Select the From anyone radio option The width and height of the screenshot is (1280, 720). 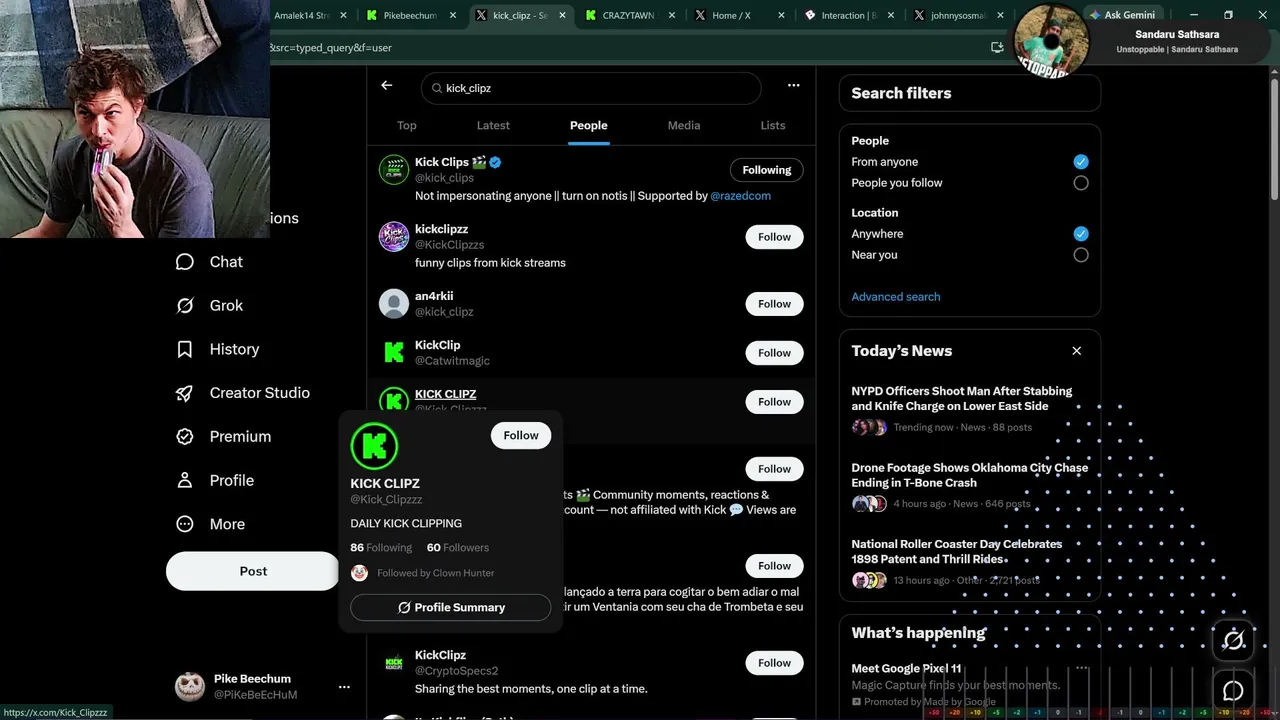click(1080, 162)
